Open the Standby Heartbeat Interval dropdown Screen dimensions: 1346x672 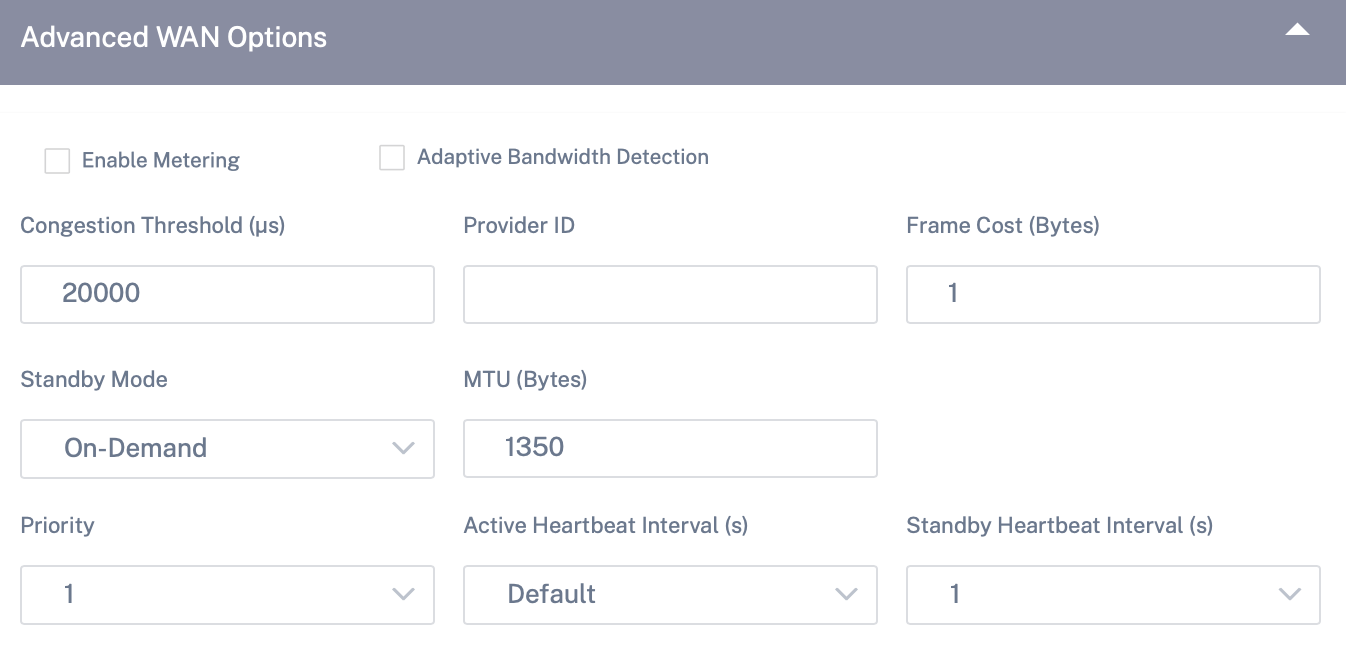(x=1113, y=595)
